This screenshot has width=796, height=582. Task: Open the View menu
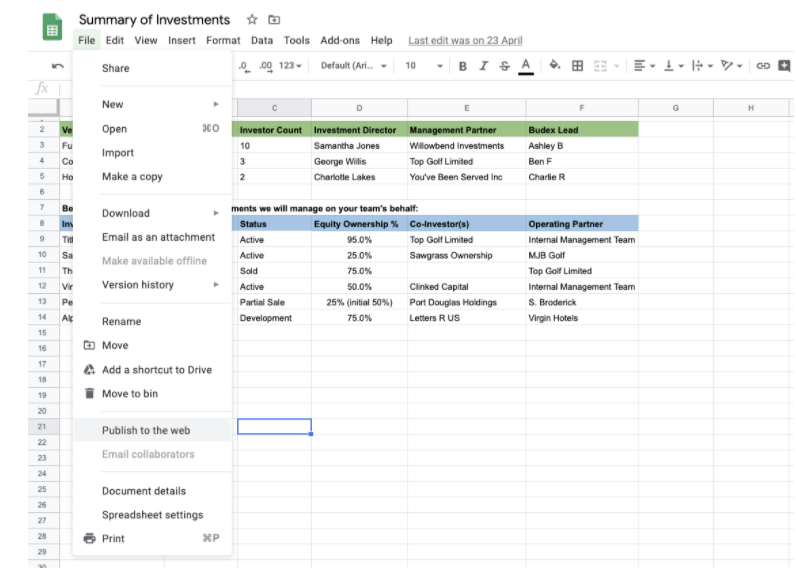(146, 41)
